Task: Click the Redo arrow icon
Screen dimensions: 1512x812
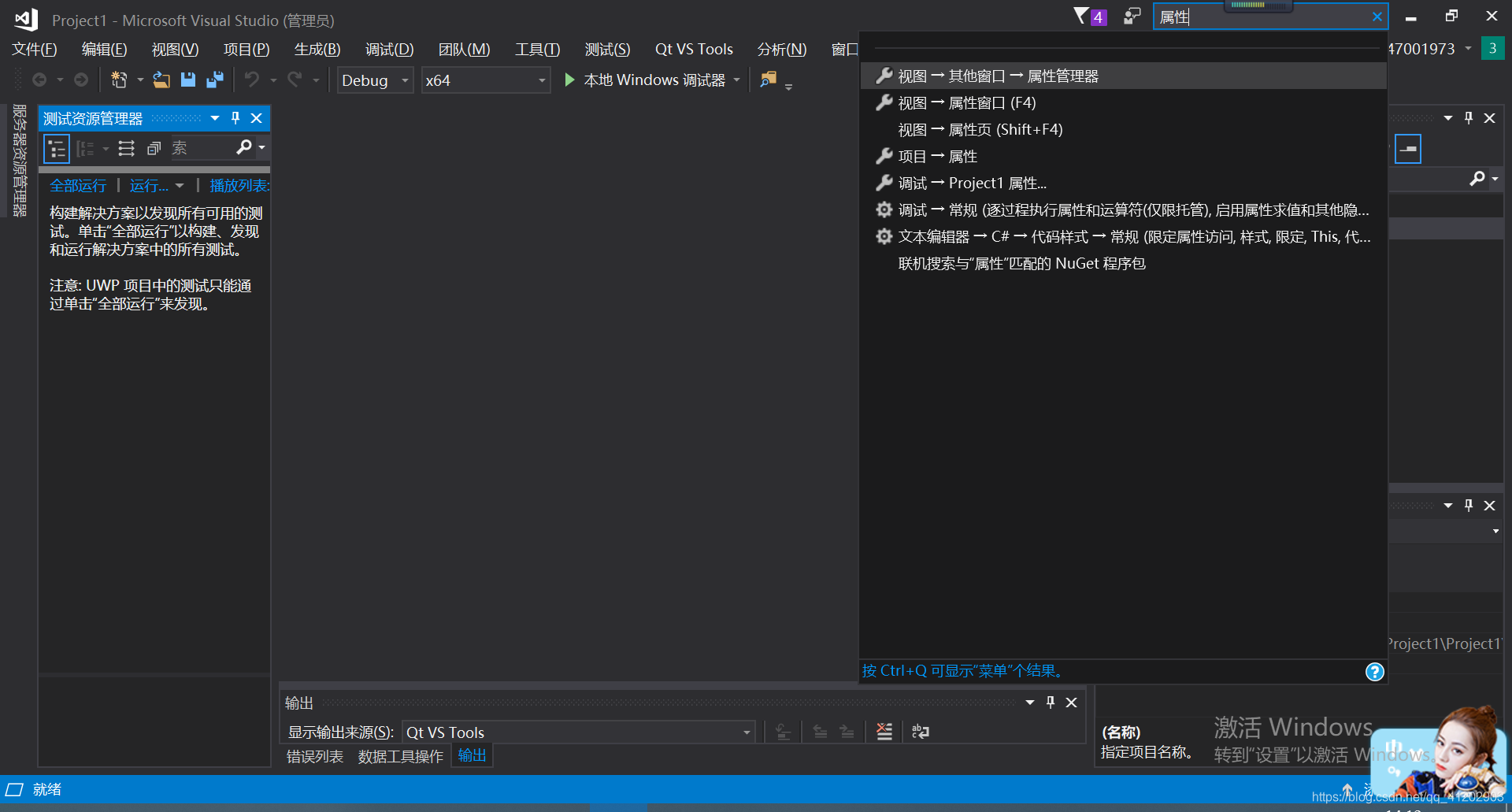Action: coord(295,80)
